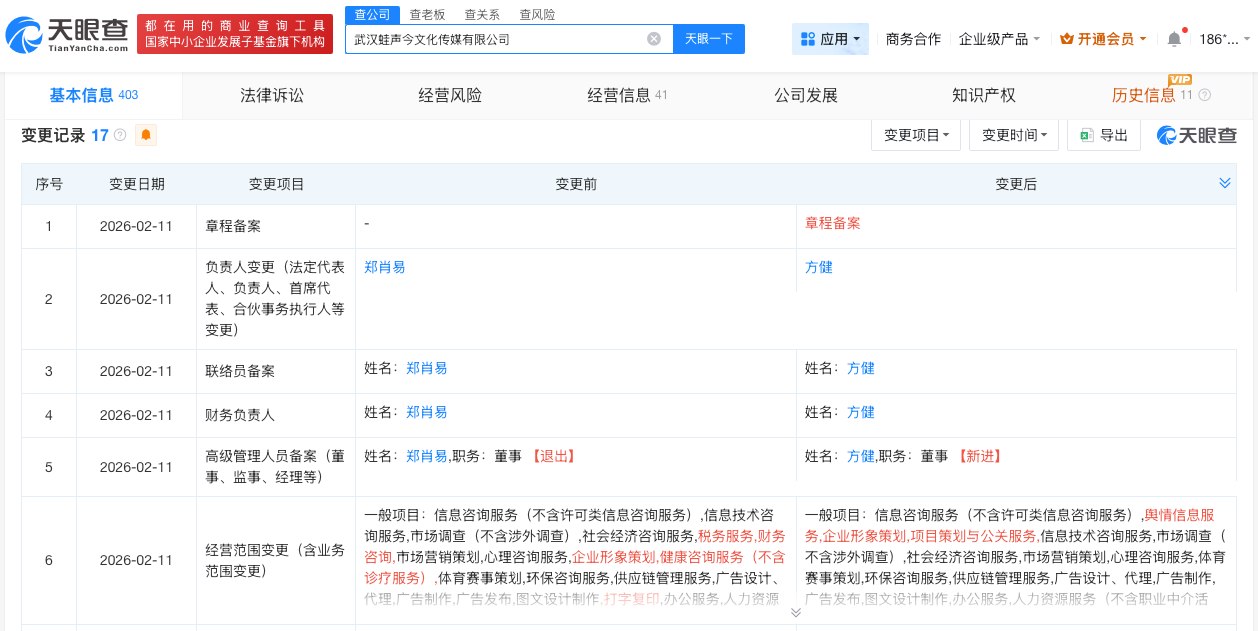Click the Tianyancha logo icon
The image size is (1258, 631).
pyautogui.click(x=22, y=33)
